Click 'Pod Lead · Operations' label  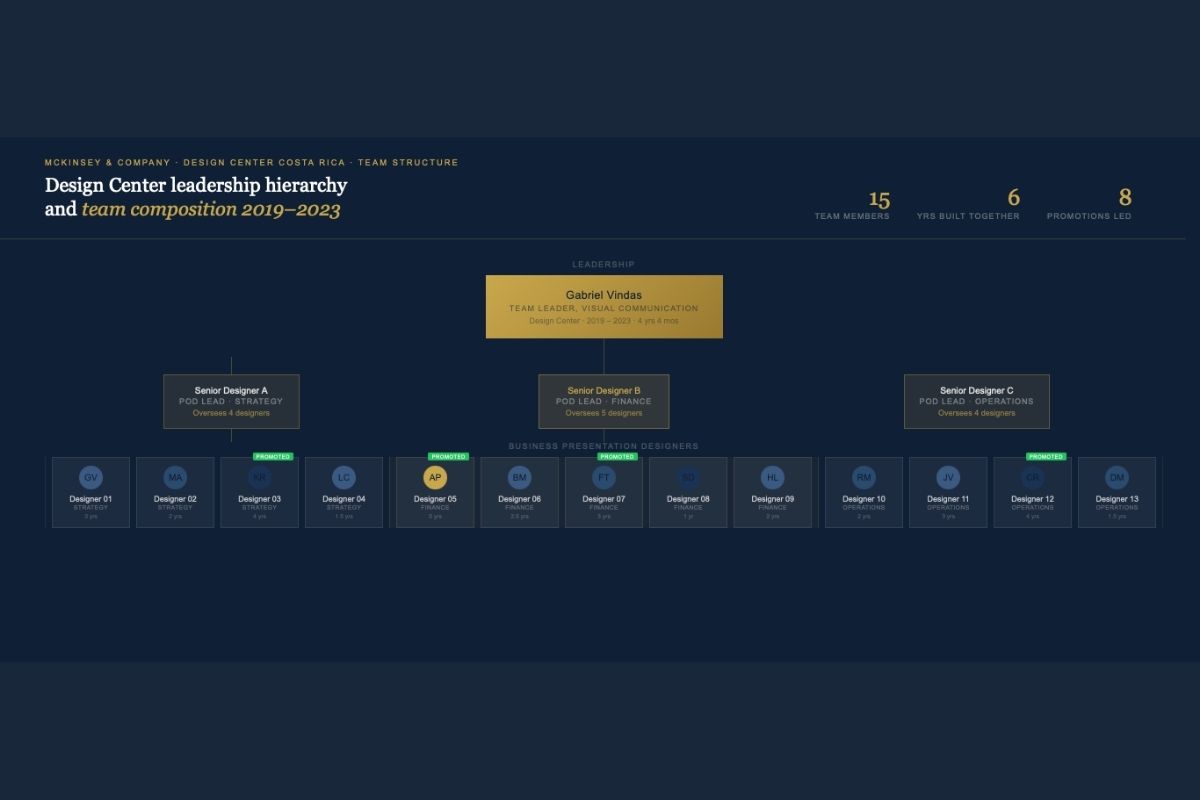977,402
